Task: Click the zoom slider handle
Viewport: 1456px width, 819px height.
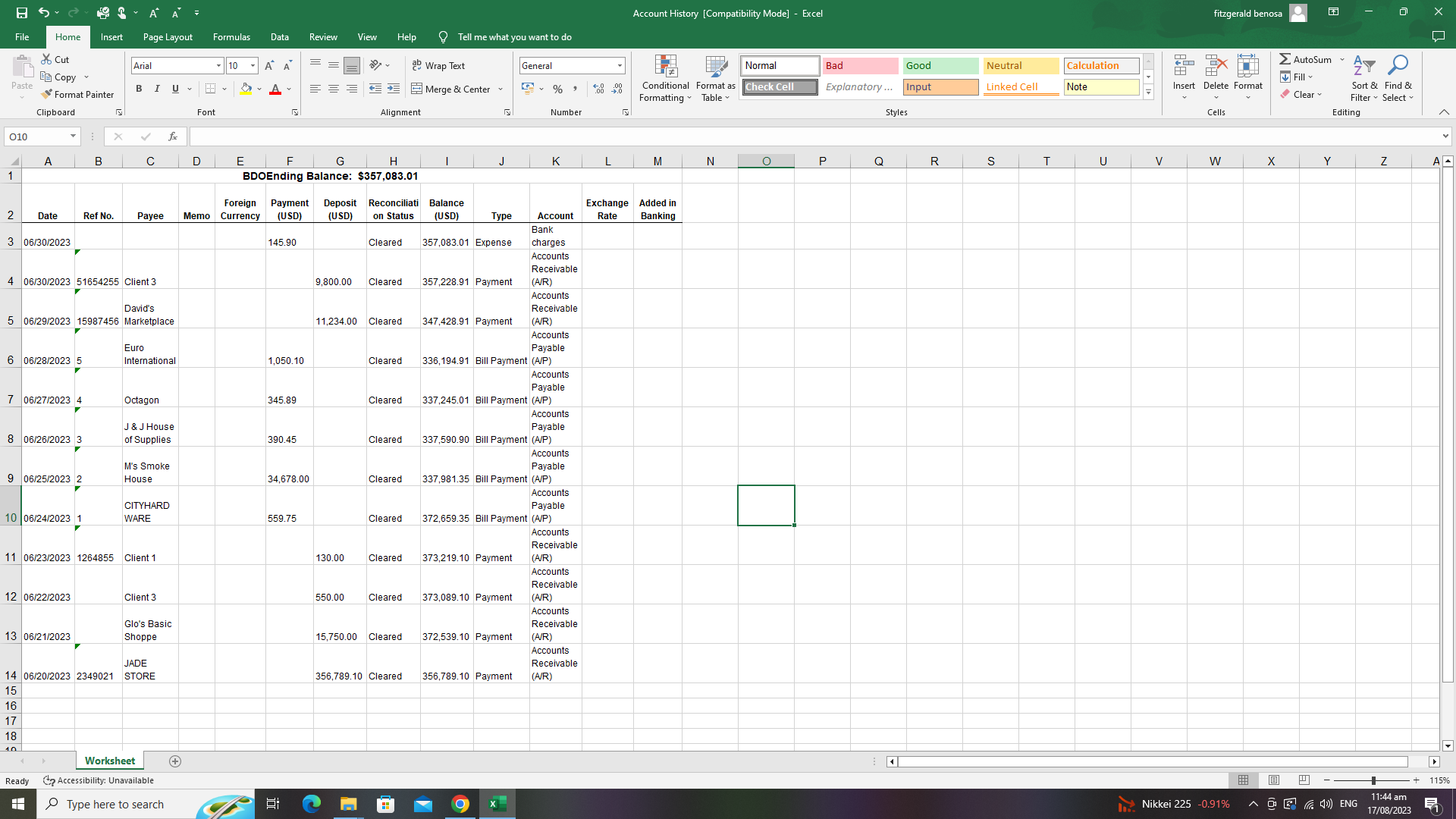Action: point(1373,780)
